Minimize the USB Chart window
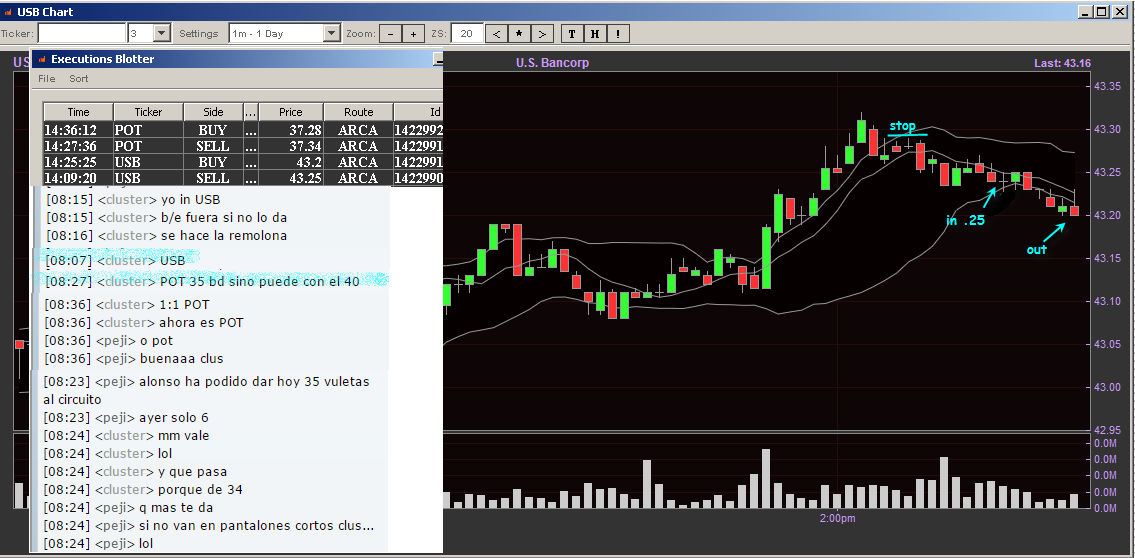Viewport: 1135px width, 558px height. [1085, 12]
